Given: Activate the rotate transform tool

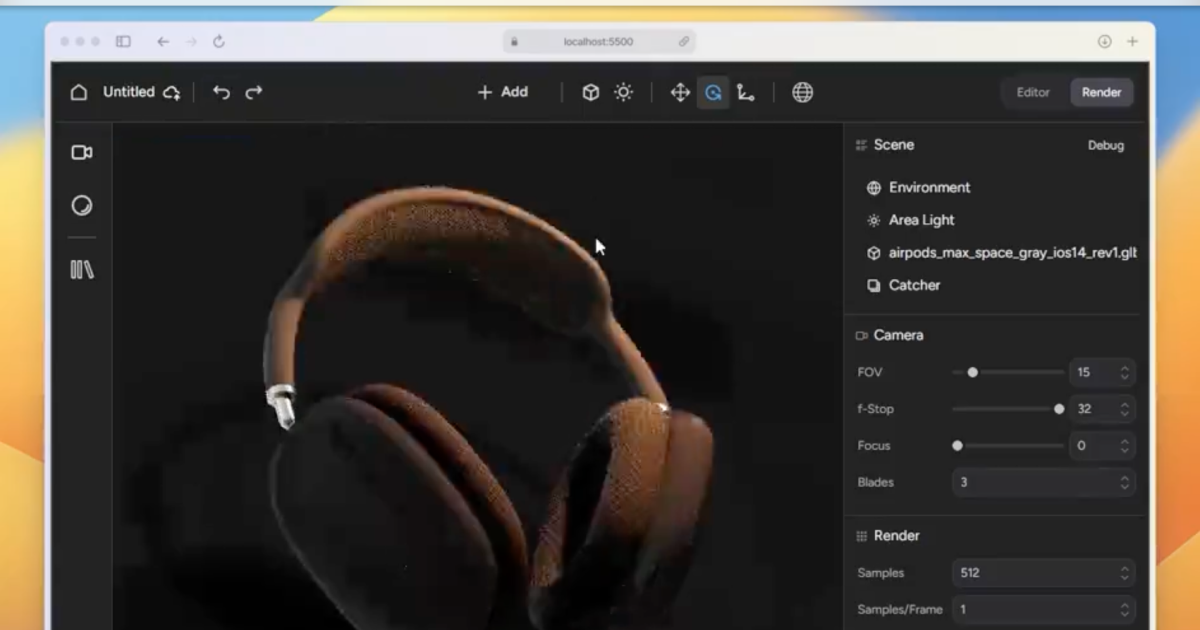Looking at the screenshot, I should (713, 92).
